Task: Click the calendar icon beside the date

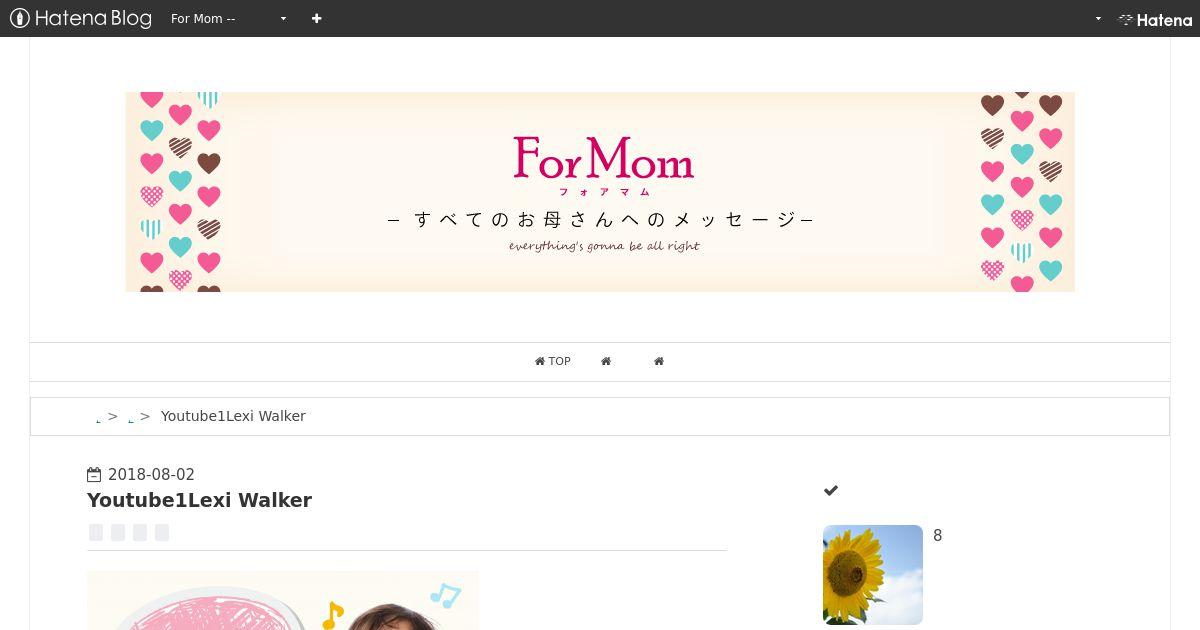Action: [x=94, y=475]
